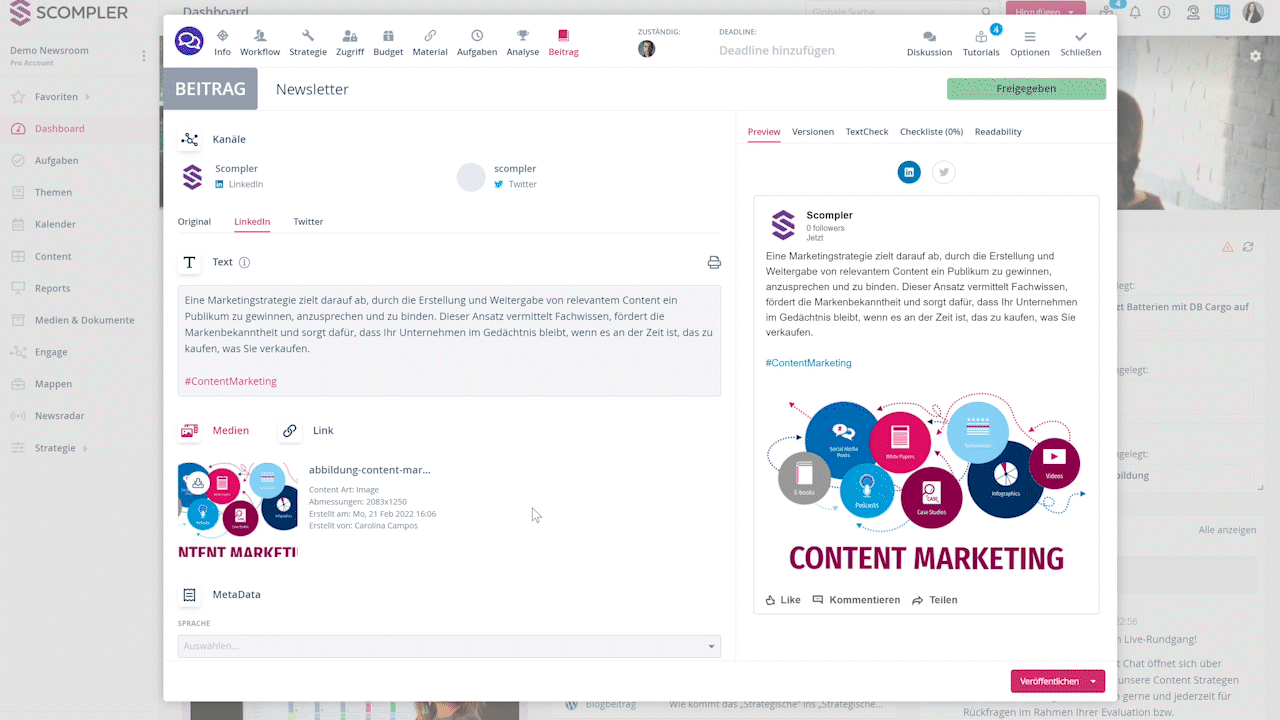This screenshot has height=720, width=1280.
Task: Click the print icon beside Text
Action: click(714, 262)
